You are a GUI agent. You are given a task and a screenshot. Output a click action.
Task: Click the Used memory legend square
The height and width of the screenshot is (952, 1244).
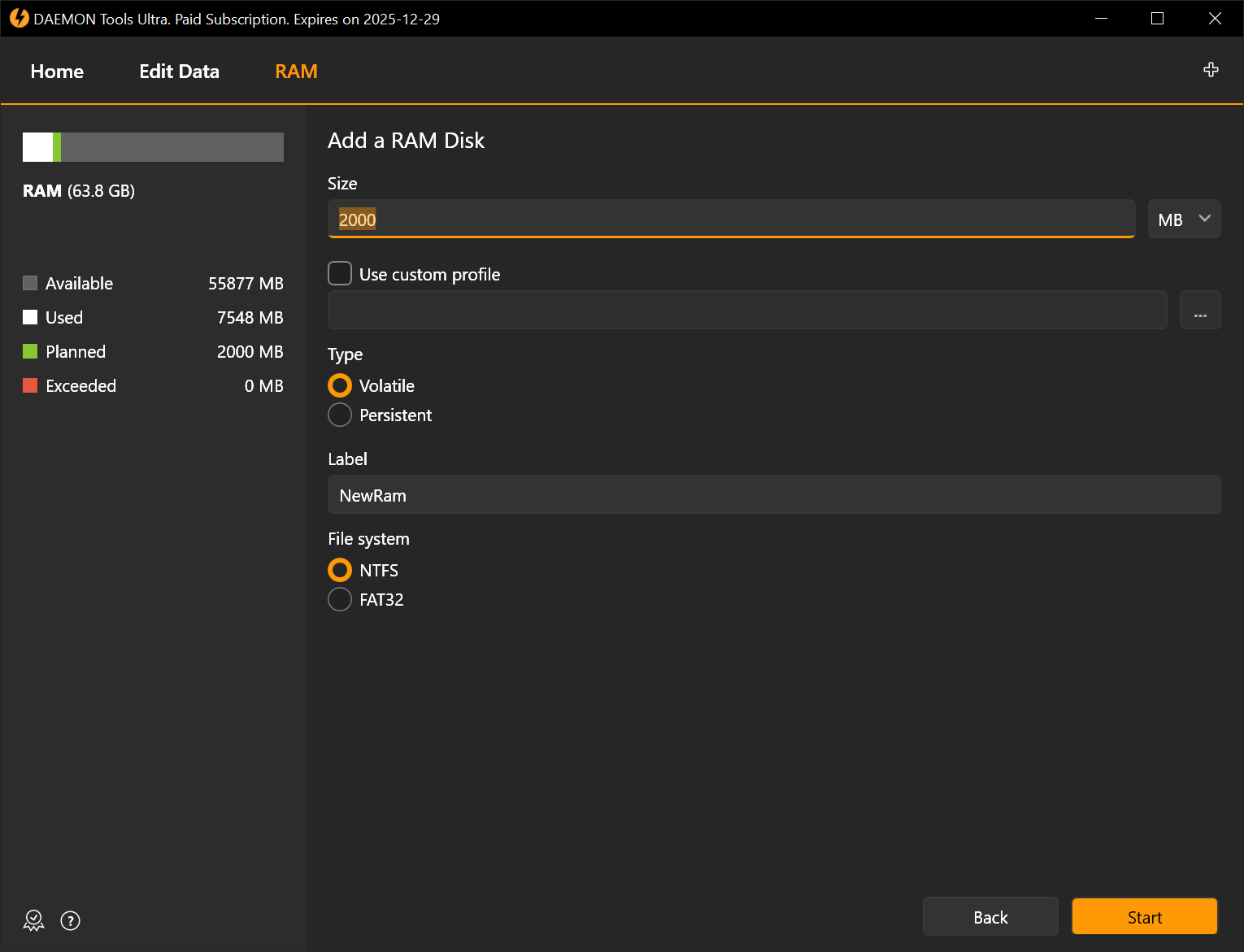[x=30, y=317]
